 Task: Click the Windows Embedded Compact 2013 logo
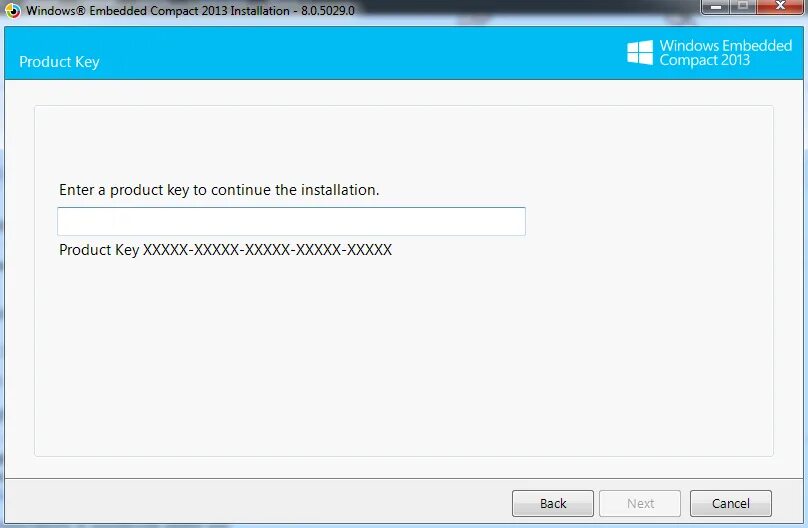pyautogui.click(x=709, y=53)
